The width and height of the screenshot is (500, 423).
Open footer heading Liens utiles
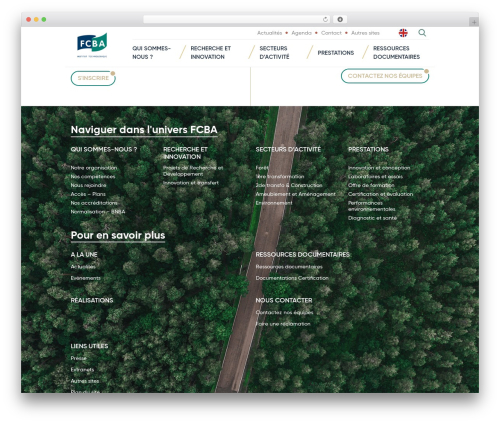point(89,346)
